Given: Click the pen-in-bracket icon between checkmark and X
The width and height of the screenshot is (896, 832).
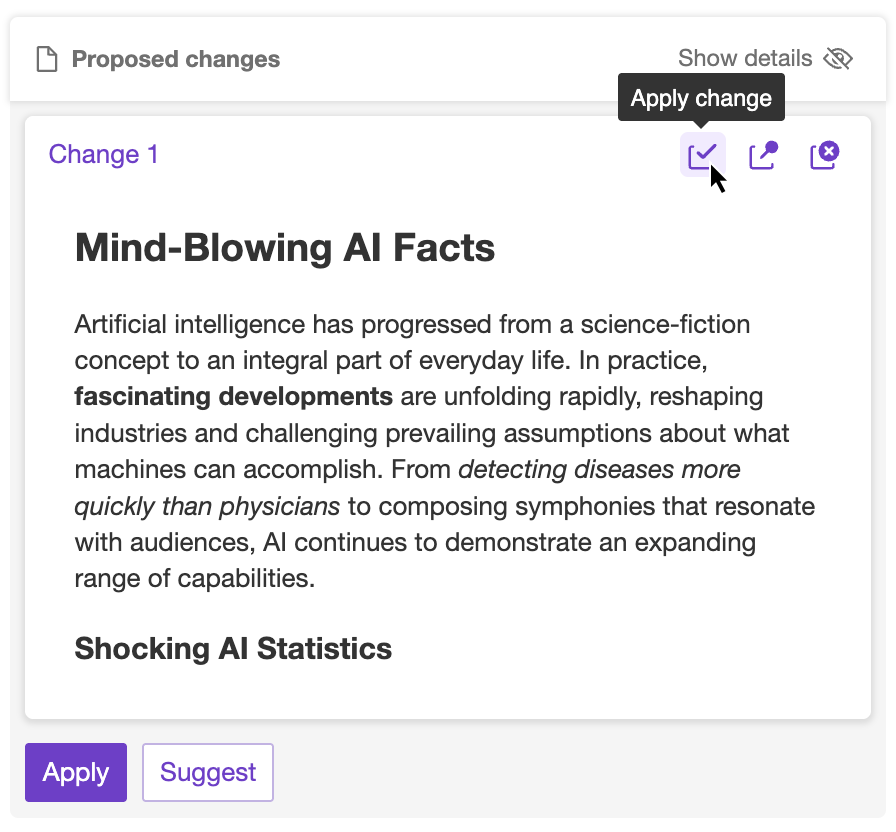Looking at the screenshot, I should click(763, 154).
